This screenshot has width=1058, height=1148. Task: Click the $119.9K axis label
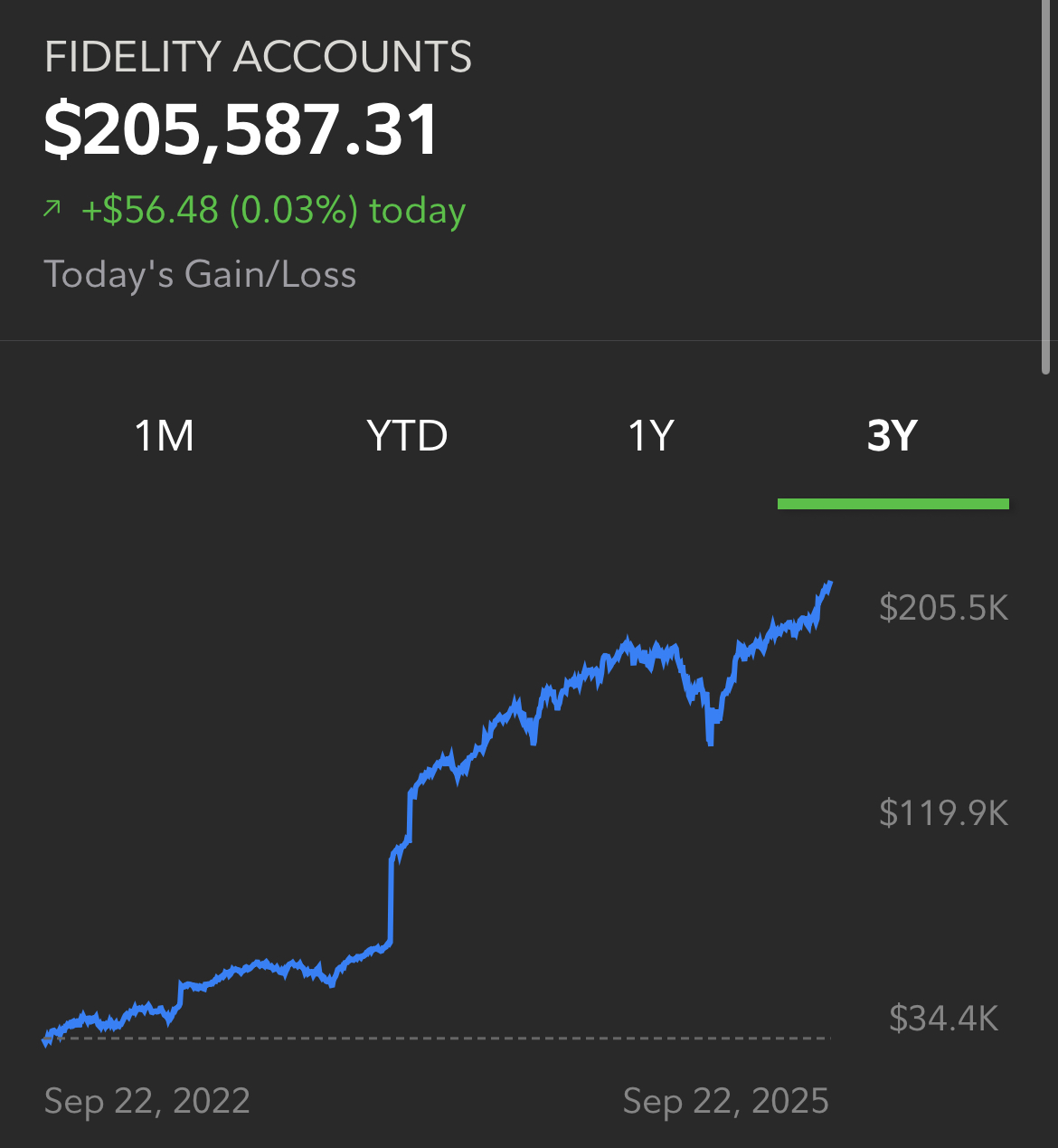(943, 813)
